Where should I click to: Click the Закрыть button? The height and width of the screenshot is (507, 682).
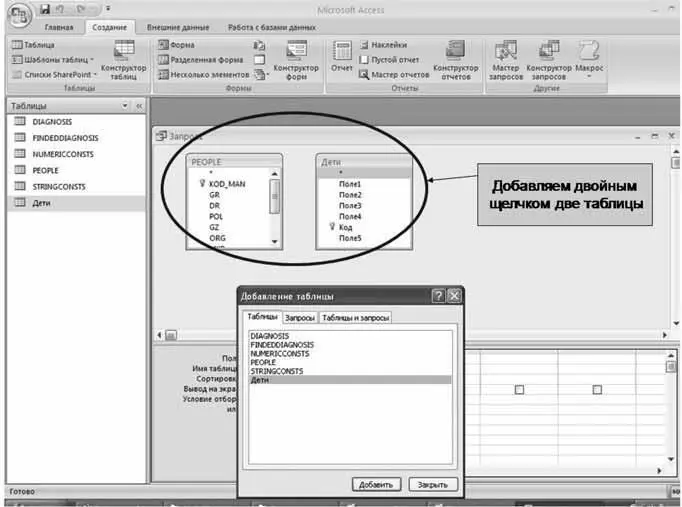click(x=433, y=484)
